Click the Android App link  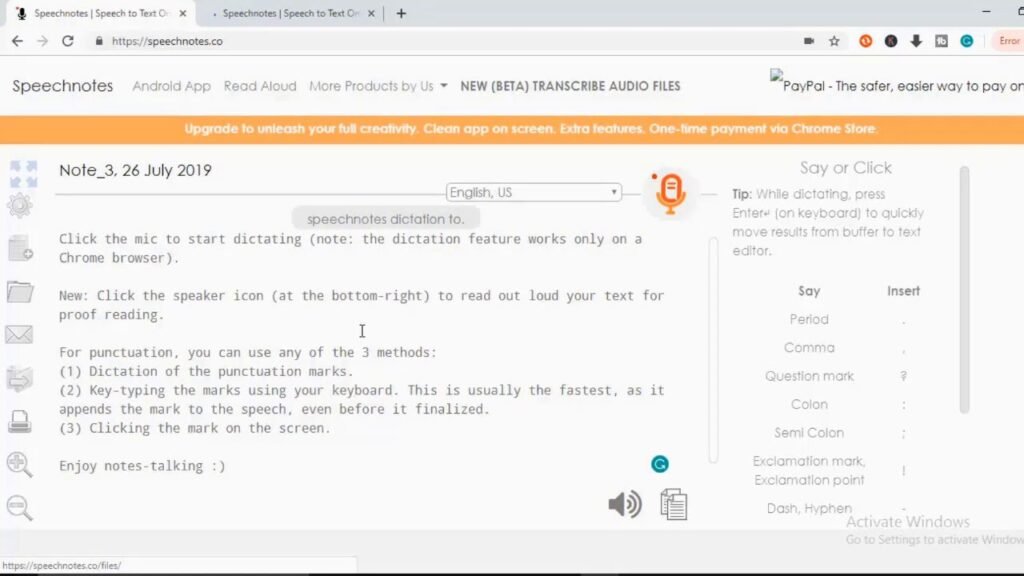(x=171, y=86)
